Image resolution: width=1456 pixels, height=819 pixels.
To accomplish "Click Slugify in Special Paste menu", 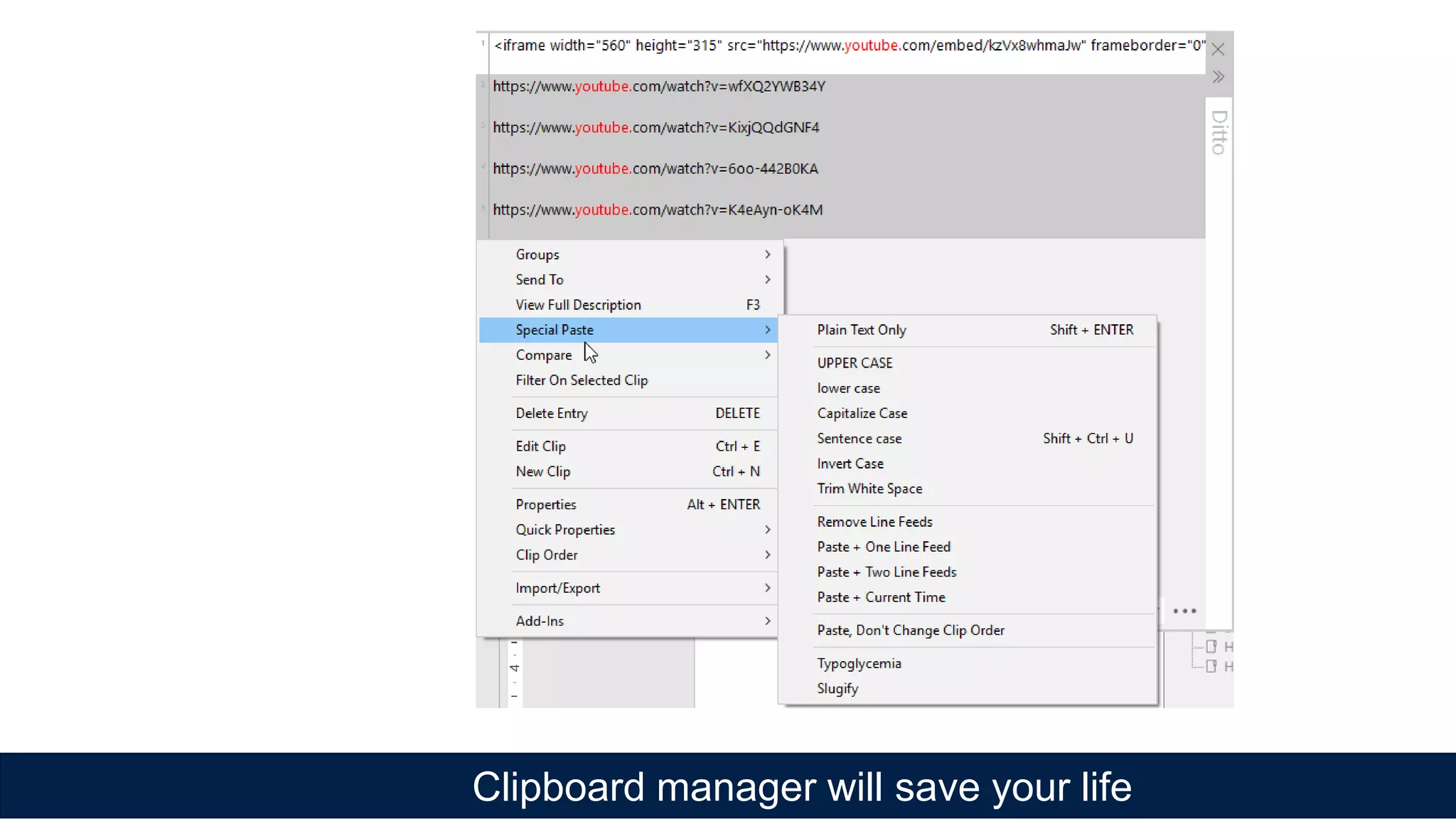I will coord(837,689).
